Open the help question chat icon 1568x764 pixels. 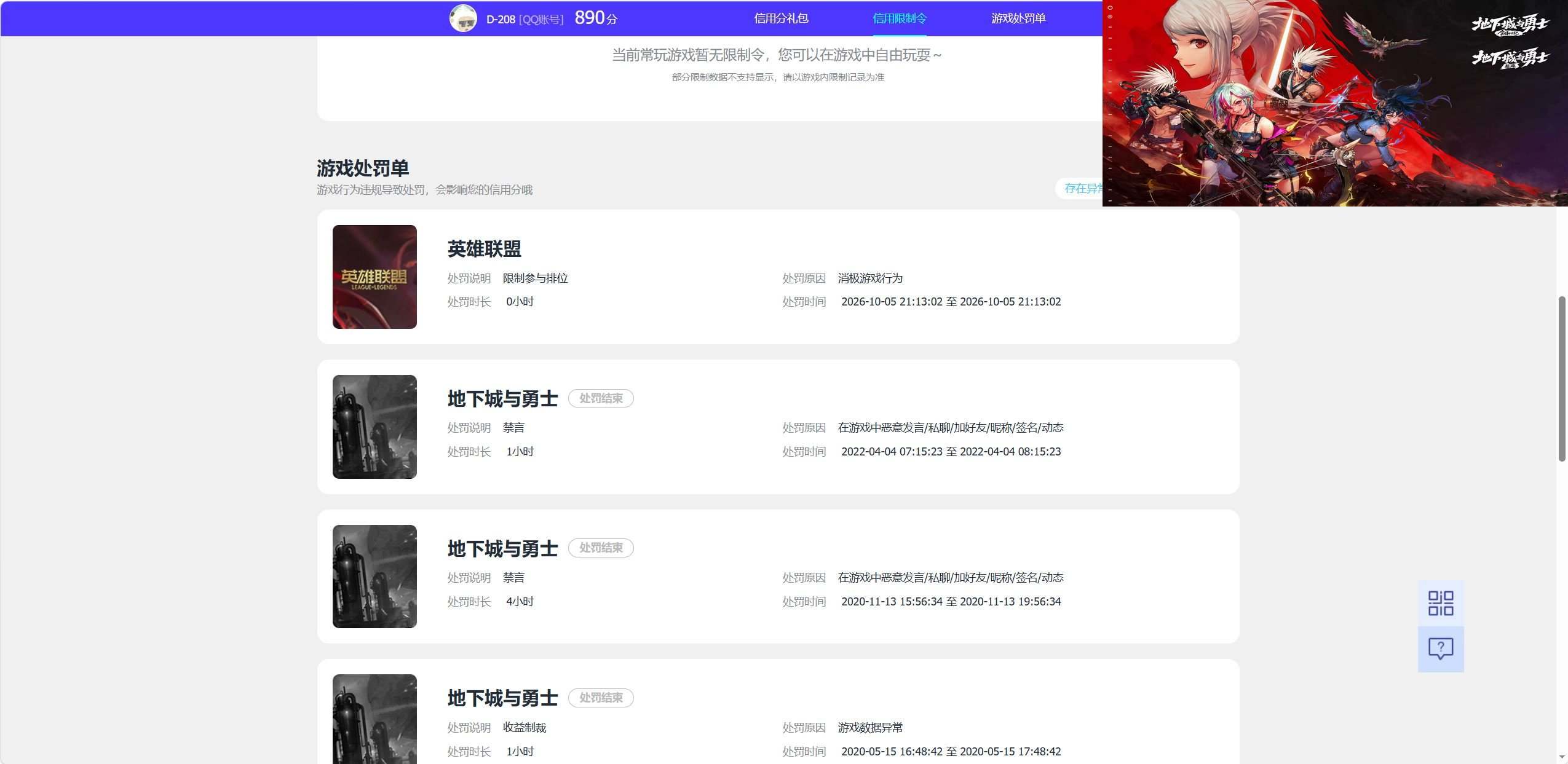coord(1441,648)
